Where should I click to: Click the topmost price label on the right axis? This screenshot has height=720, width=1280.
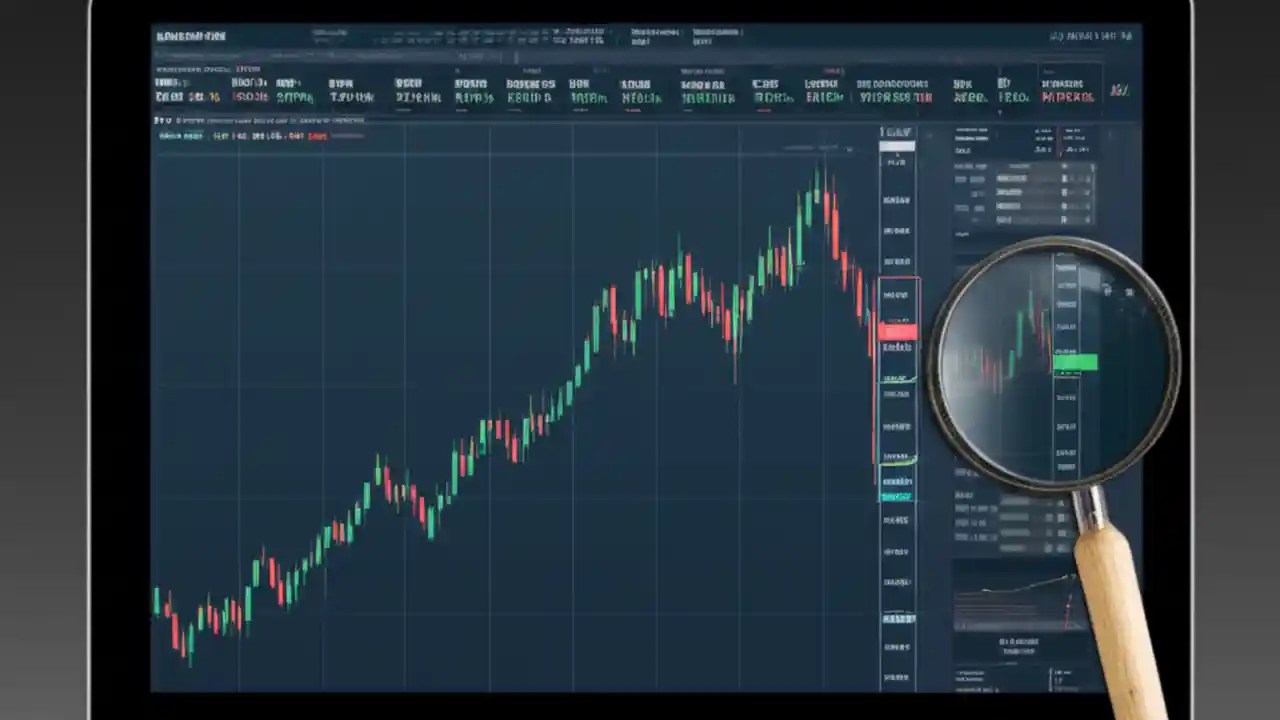pyautogui.click(x=896, y=131)
